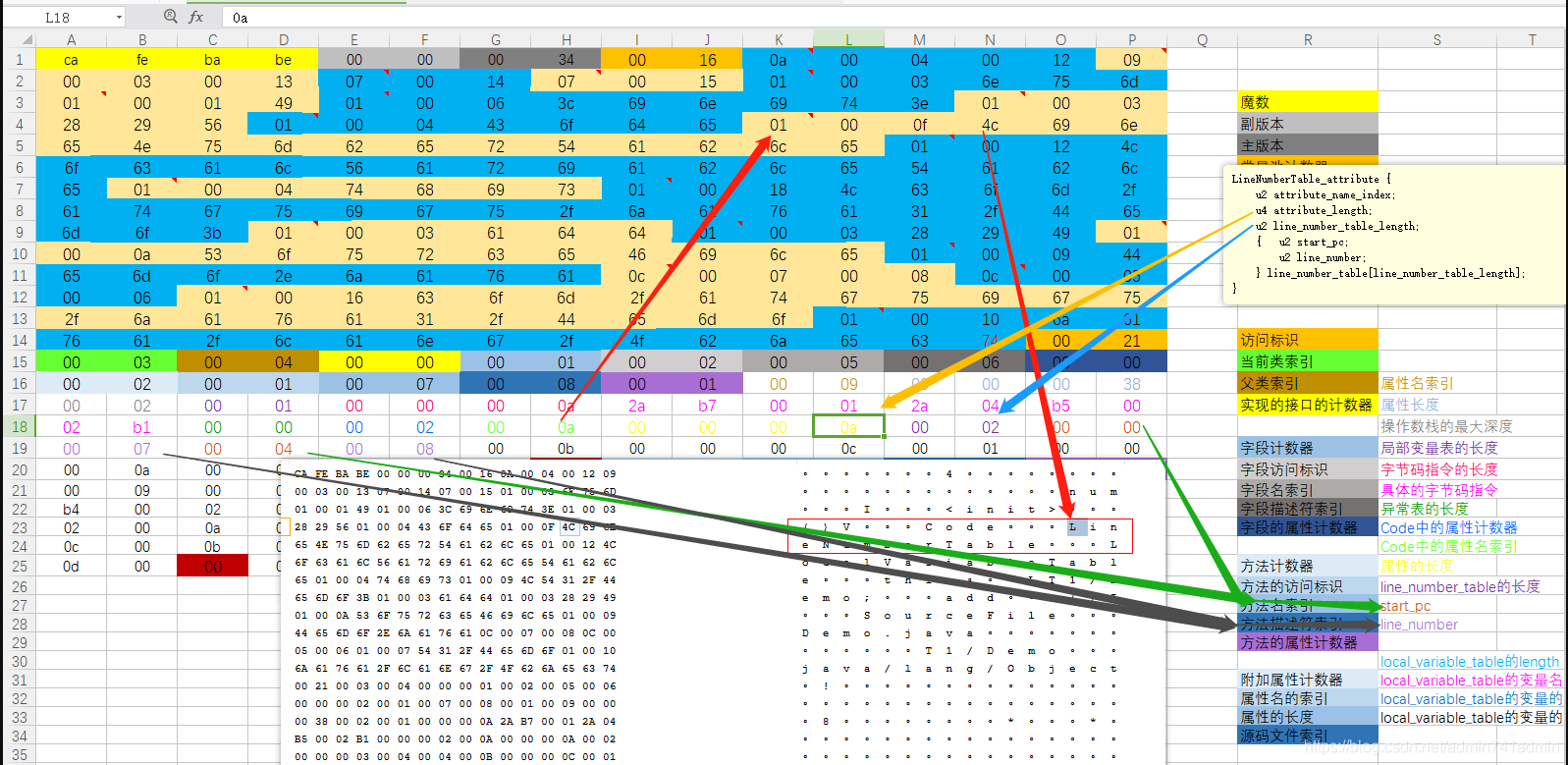Click the yellow 魔数 legend cell

pyautogui.click(x=1308, y=102)
